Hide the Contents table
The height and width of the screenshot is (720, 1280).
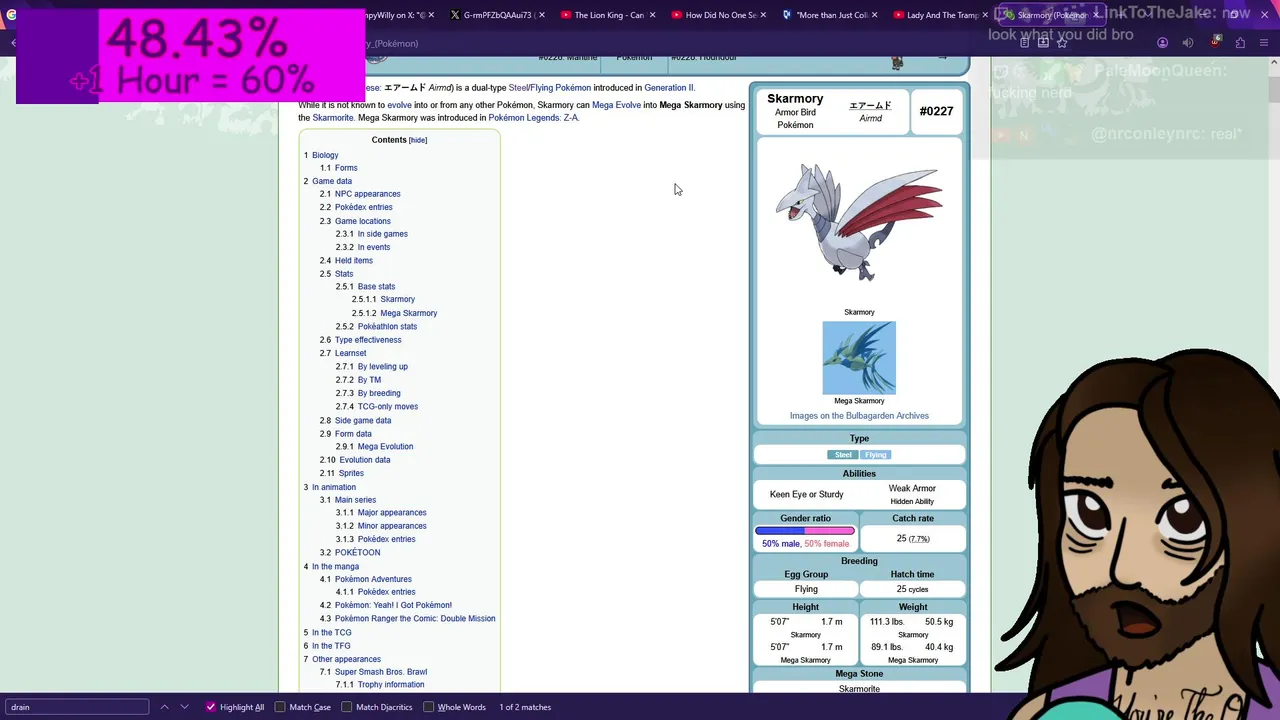point(418,140)
